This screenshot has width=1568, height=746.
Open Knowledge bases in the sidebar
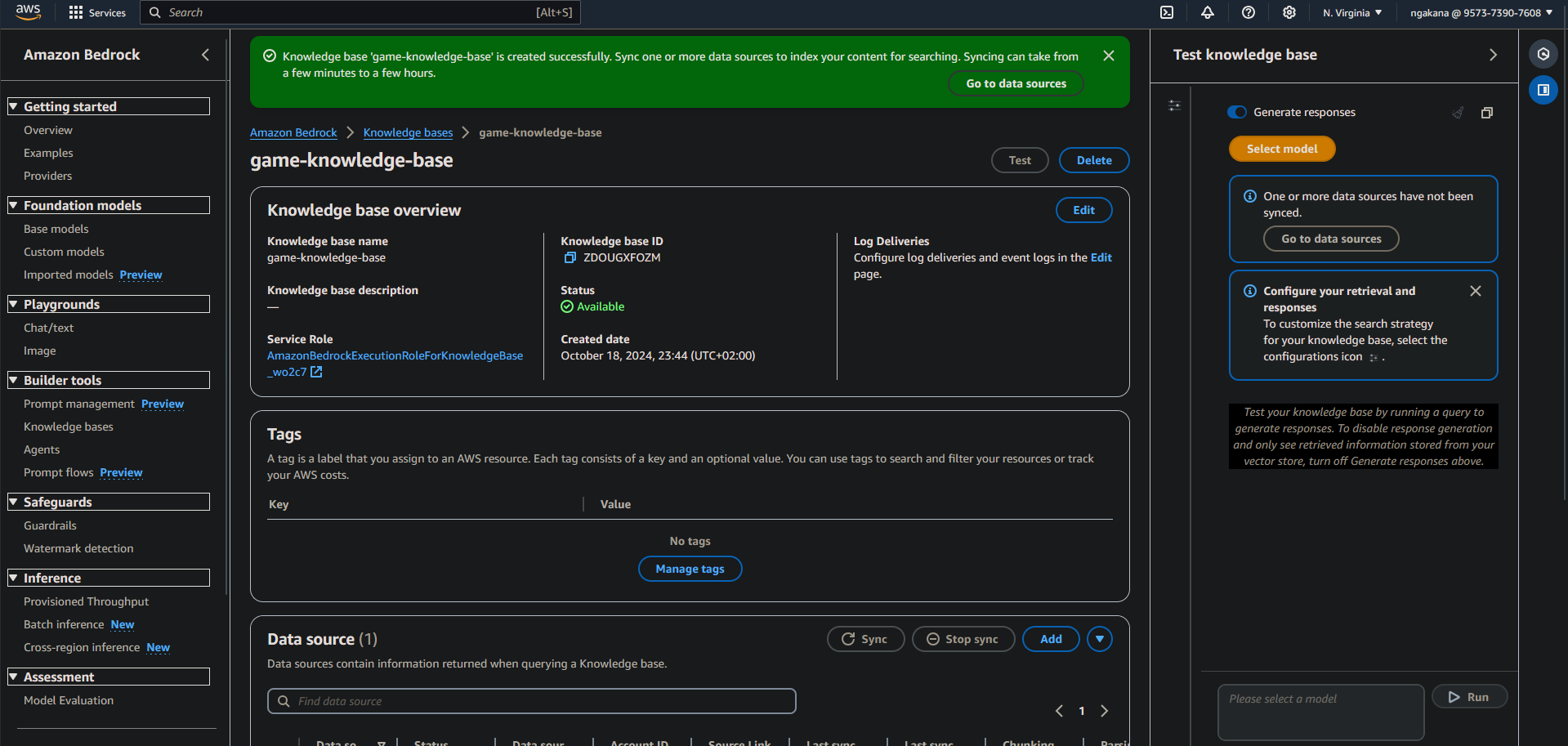click(x=69, y=427)
